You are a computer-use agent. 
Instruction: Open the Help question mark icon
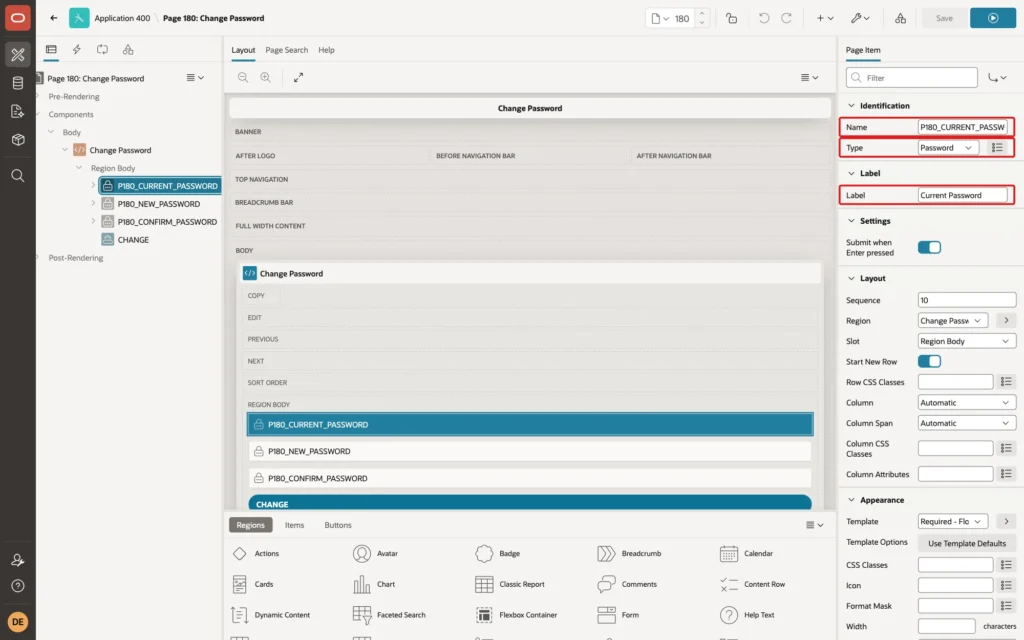pos(18,586)
